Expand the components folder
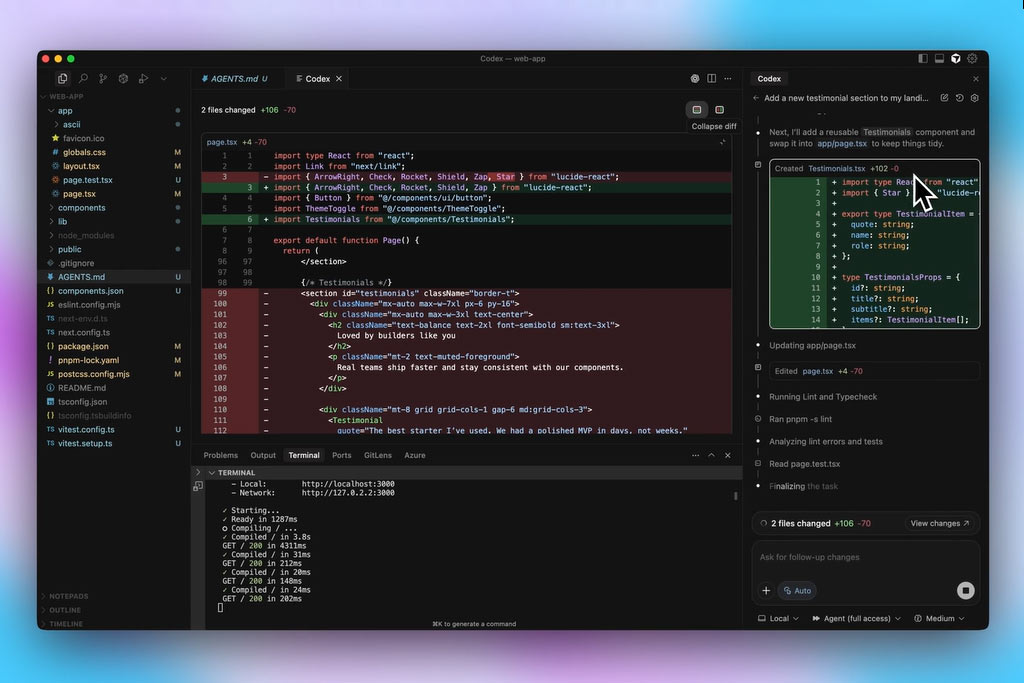 (x=81, y=208)
